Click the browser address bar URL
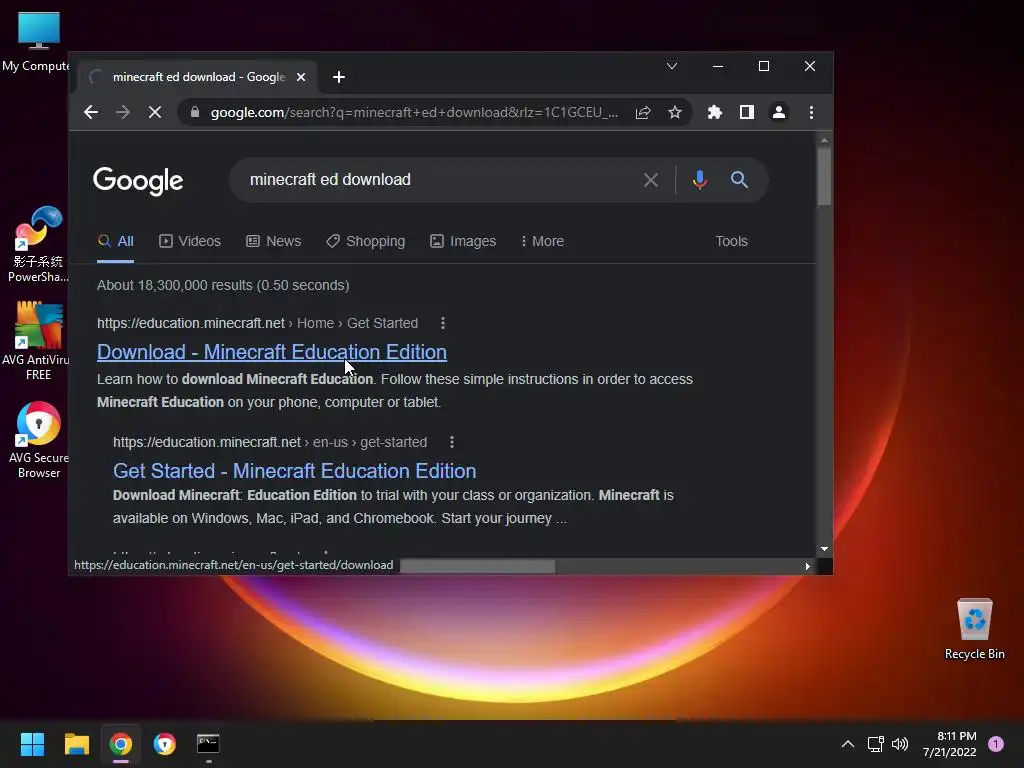1024x768 pixels. pos(414,112)
